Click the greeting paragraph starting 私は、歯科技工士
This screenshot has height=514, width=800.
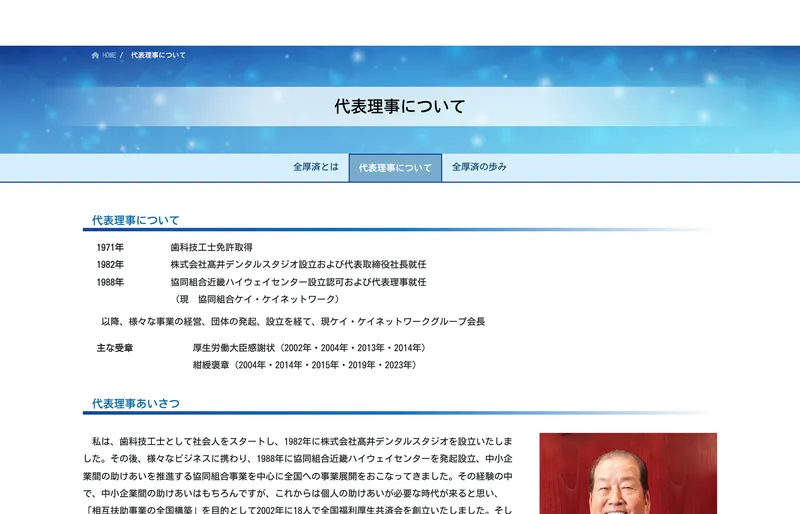pyautogui.click(x=298, y=476)
